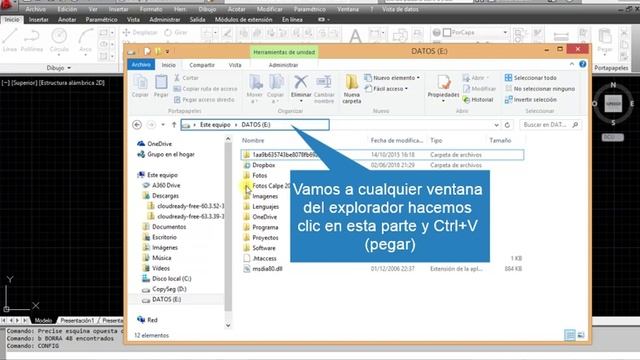
Task: Select the Software folder
Action: 259,248
